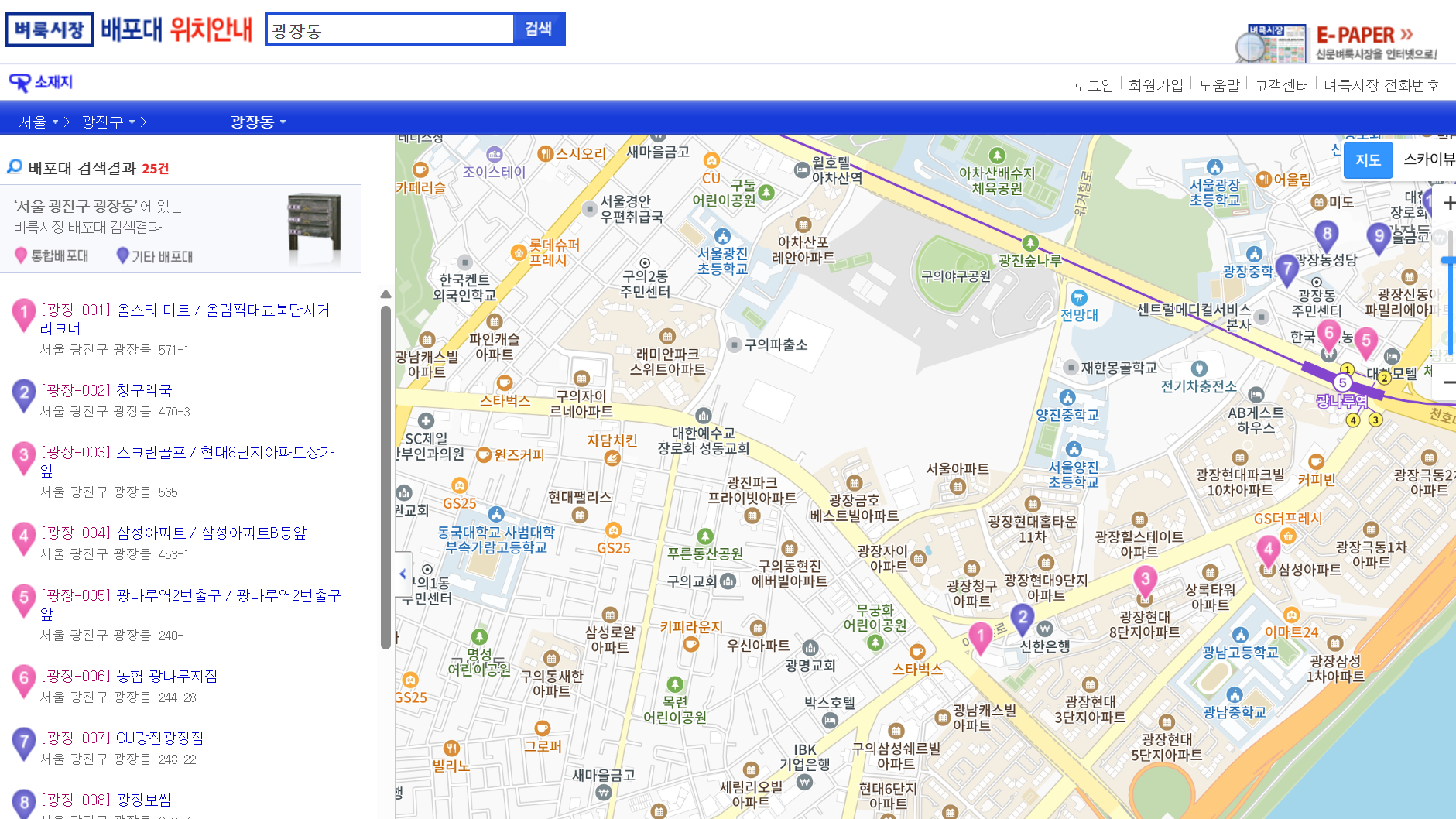This screenshot has width=1456, height=819.
Task: Select map marker 7 by 광장중학교
Action: pyautogui.click(x=1286, y=269)
